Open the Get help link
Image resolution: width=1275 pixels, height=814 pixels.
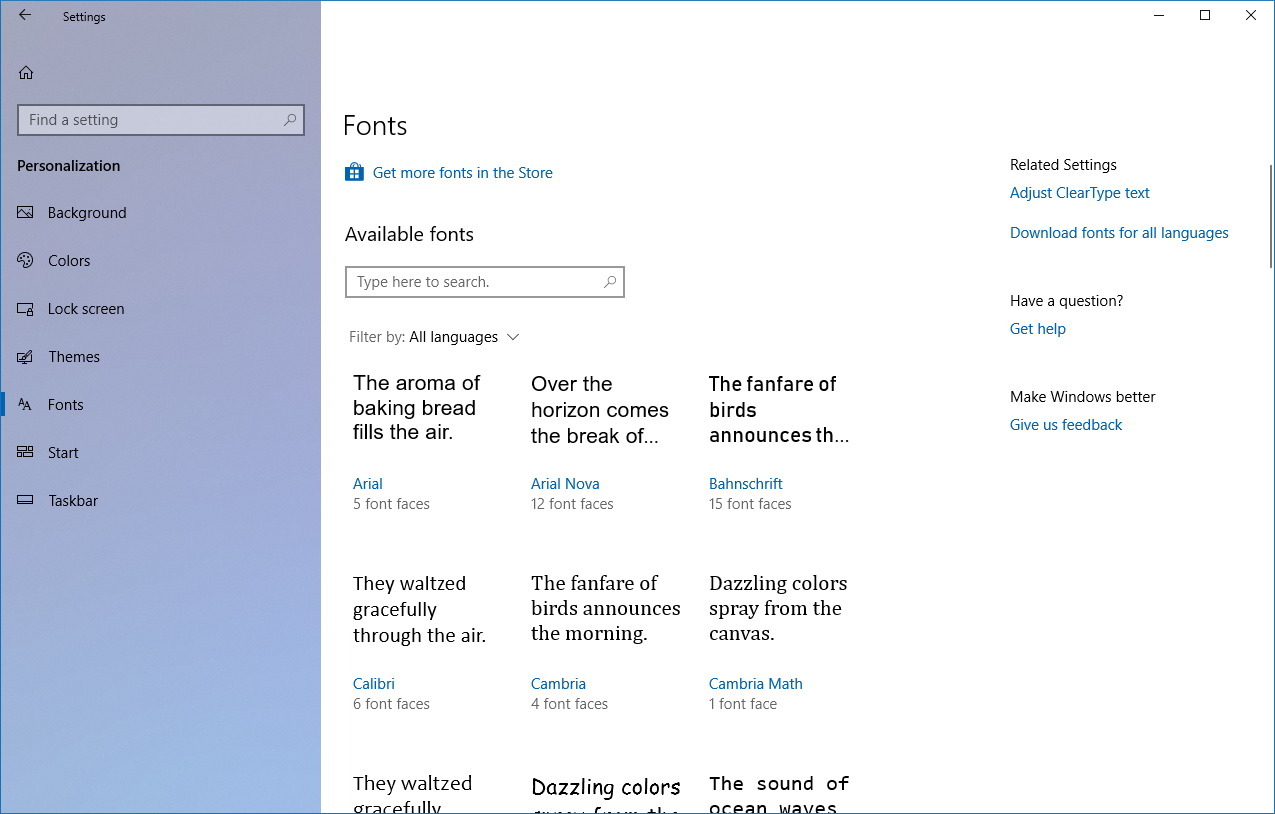[1038, 329]
